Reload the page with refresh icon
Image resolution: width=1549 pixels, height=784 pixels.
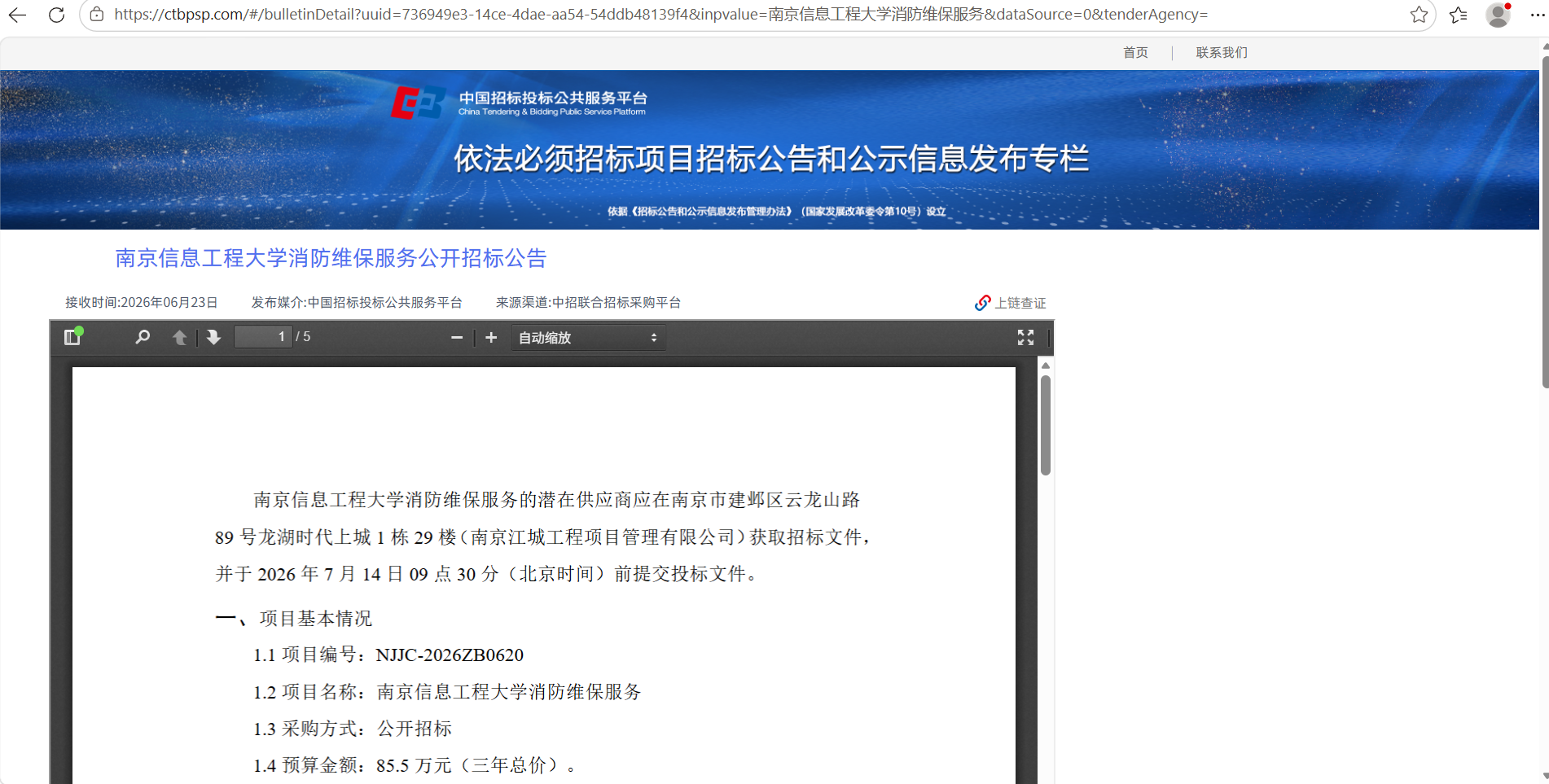click(x=56, y=15)
